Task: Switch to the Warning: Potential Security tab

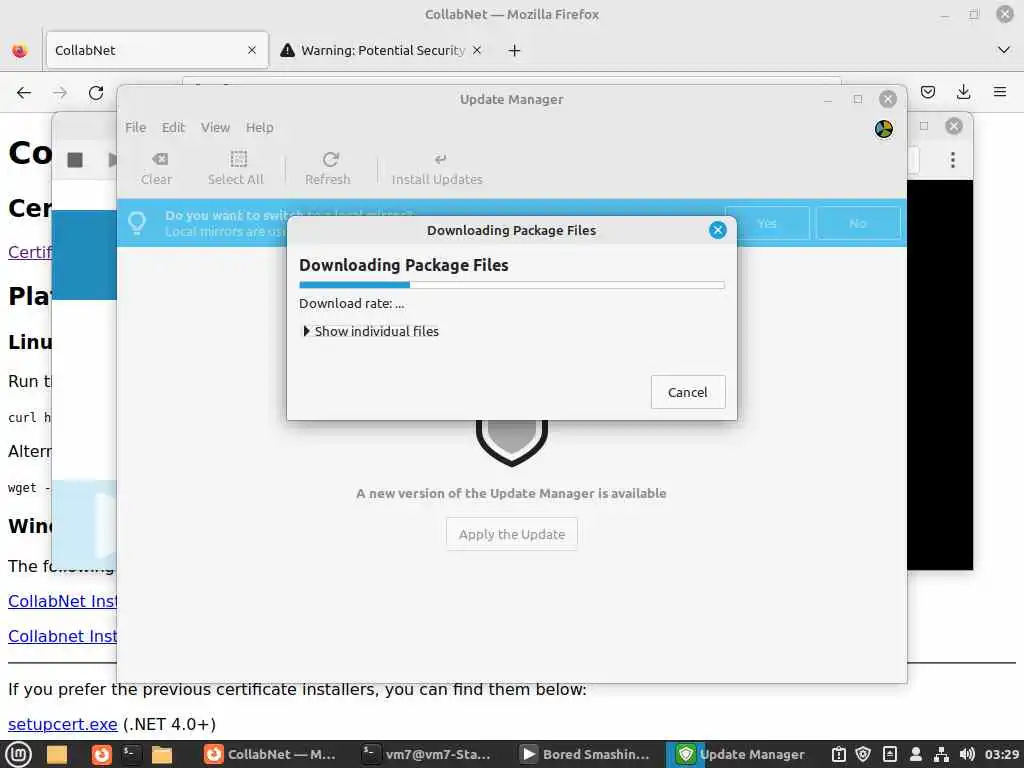Action: click(x=382, y=50)
